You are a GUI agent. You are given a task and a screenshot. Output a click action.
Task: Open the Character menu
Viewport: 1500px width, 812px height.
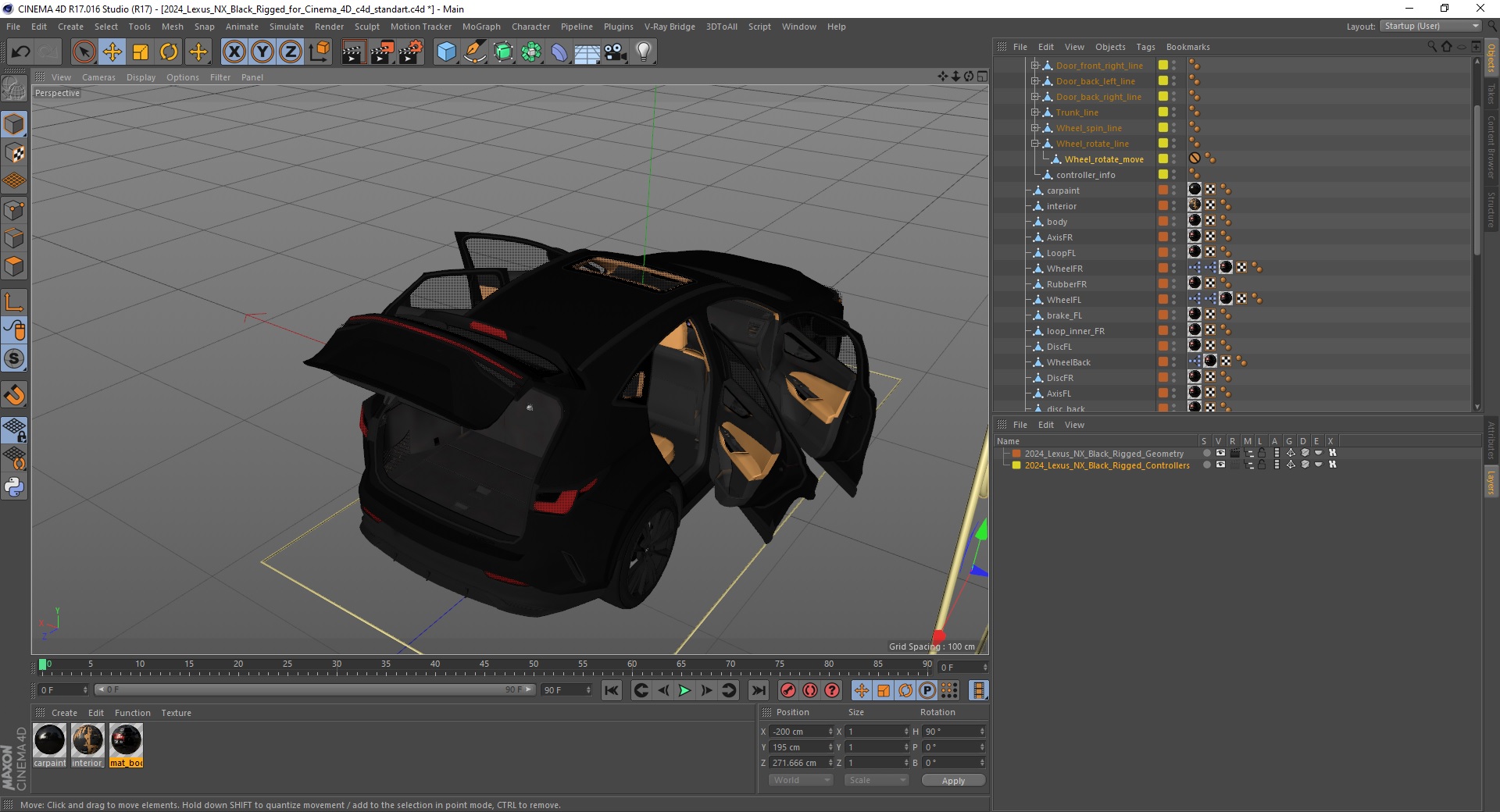530,27
